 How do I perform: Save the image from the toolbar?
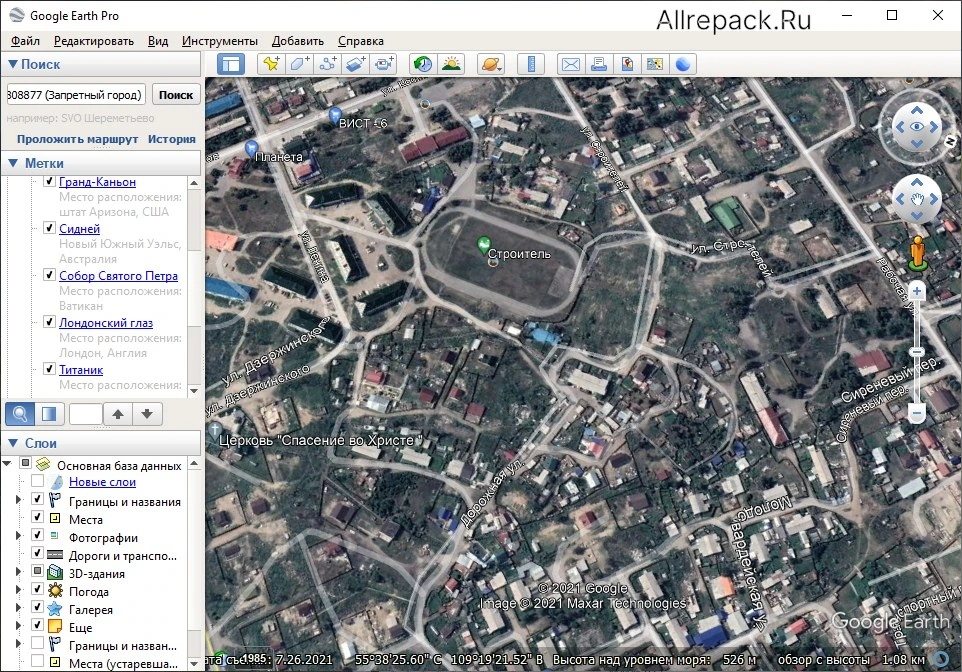pos(627,64)
